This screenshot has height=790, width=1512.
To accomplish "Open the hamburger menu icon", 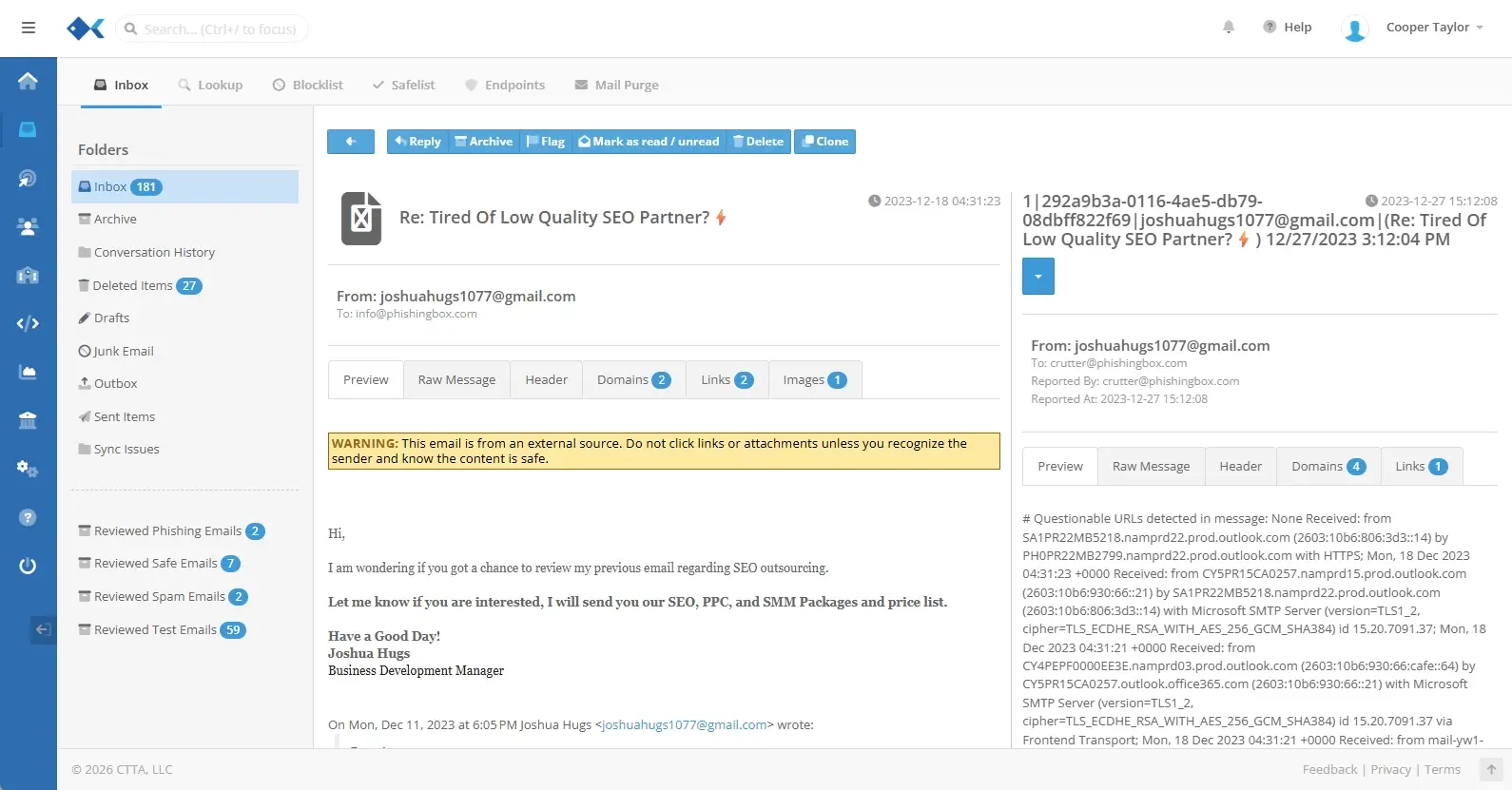I will pyautogui.click(x=29, y=28).
